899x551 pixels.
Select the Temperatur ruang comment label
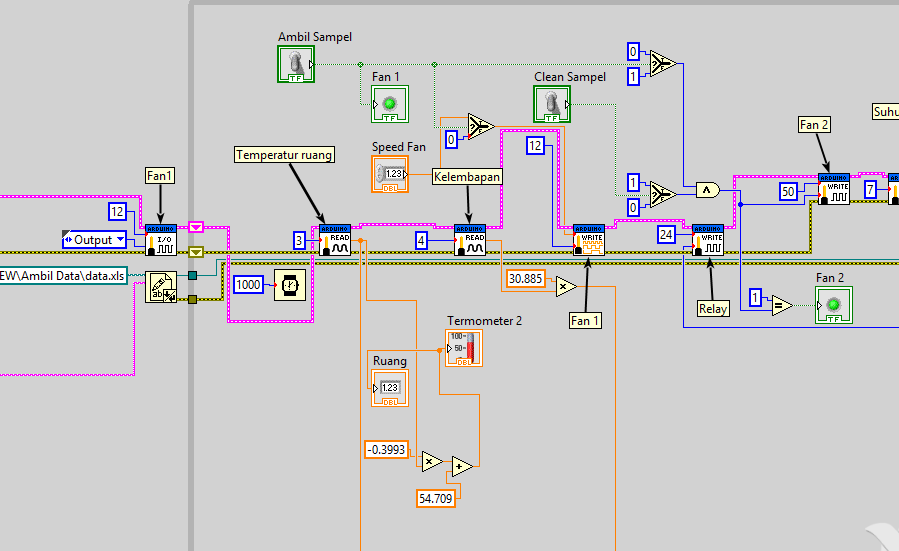point(284,155)
